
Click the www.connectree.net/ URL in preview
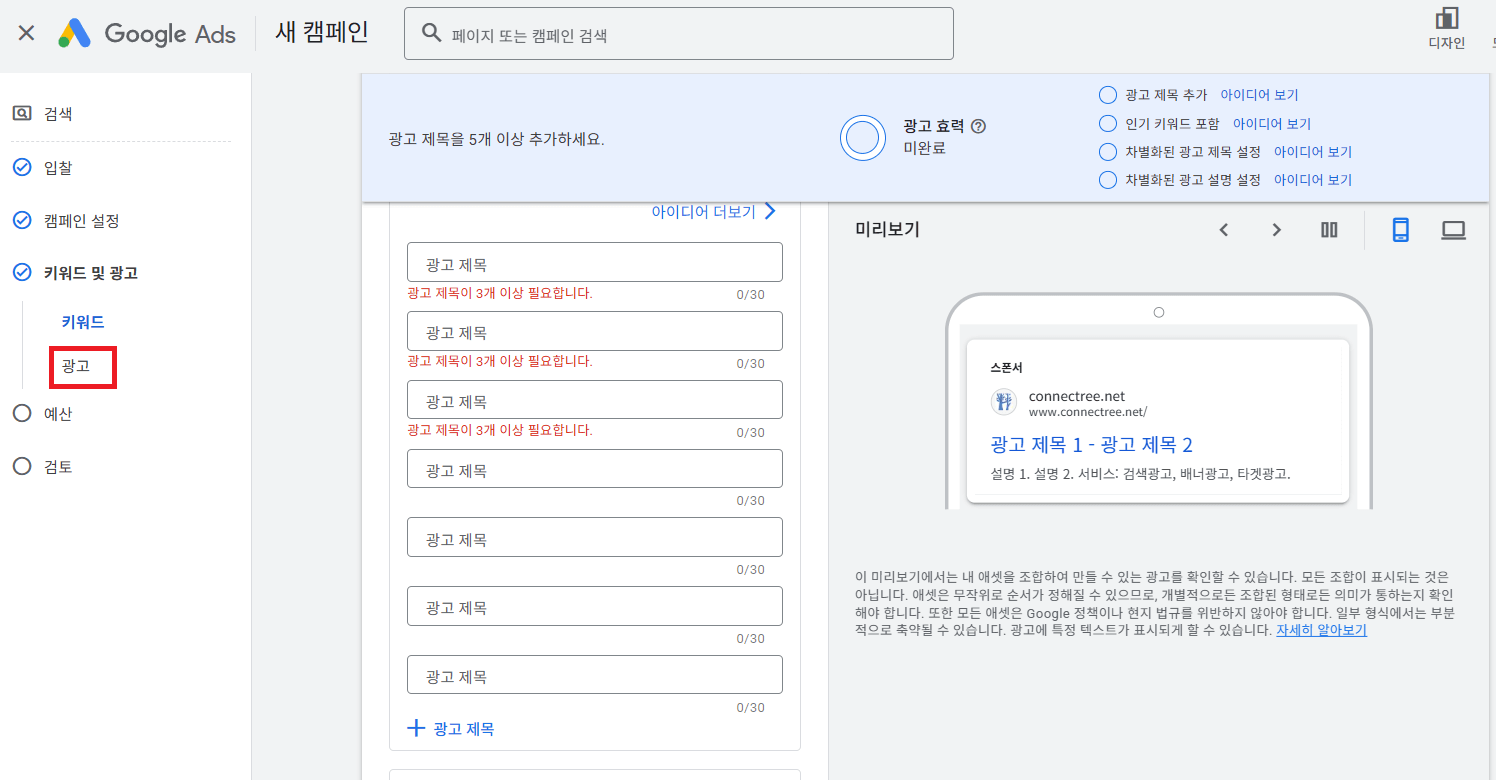coord(1088,411)
